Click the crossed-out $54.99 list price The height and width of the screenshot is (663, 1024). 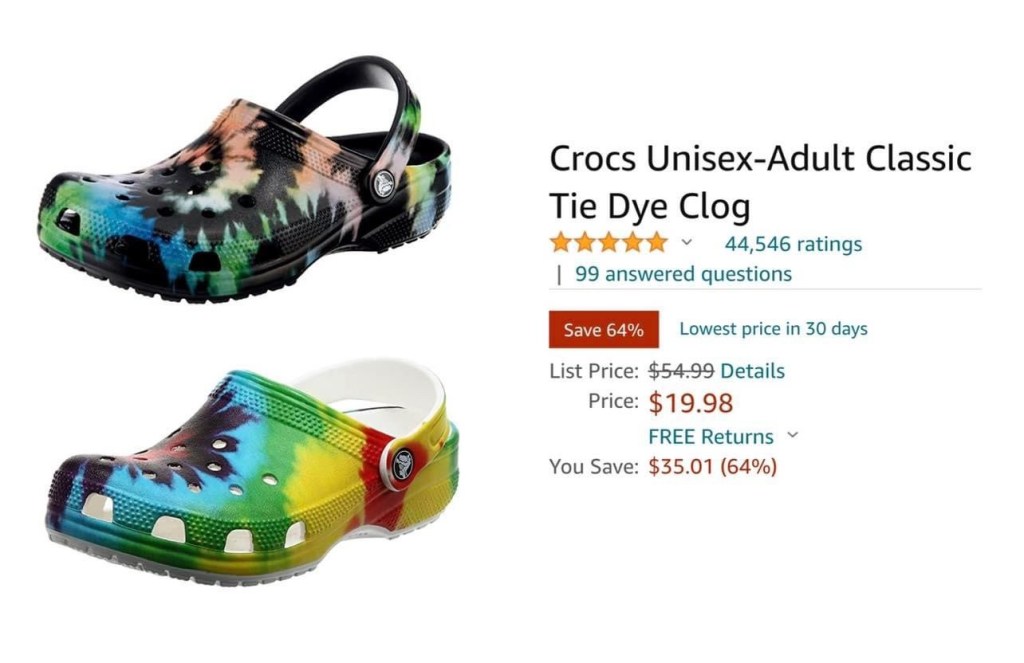coord(681,371)
